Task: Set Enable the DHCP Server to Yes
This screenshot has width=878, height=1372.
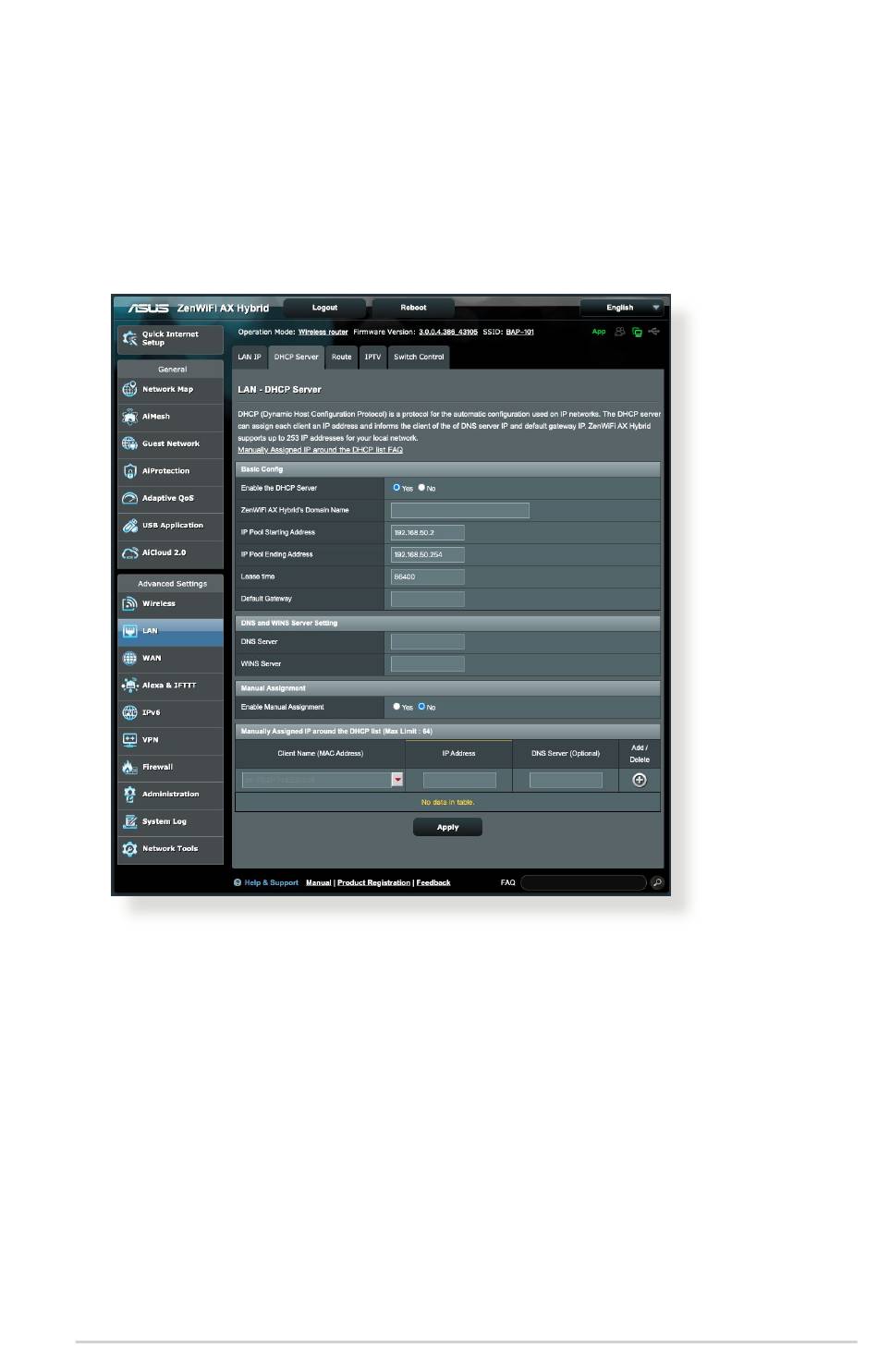Action: [396, 488]
